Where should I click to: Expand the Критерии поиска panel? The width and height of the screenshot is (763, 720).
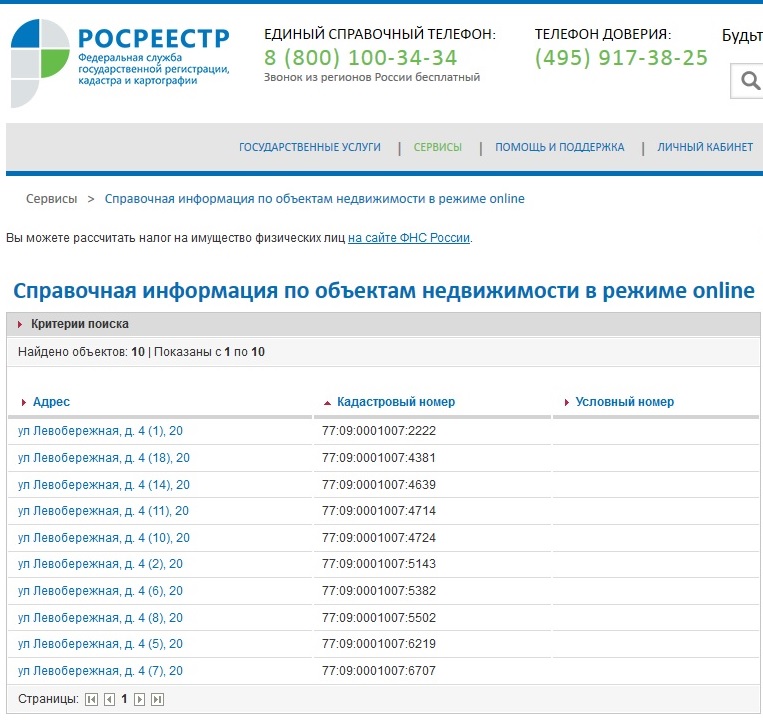pos(80,324)
